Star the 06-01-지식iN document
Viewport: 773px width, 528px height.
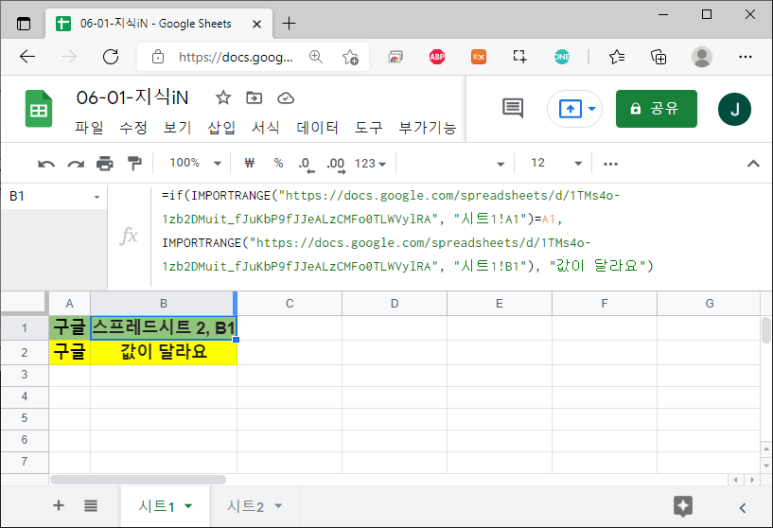[223, 98]
